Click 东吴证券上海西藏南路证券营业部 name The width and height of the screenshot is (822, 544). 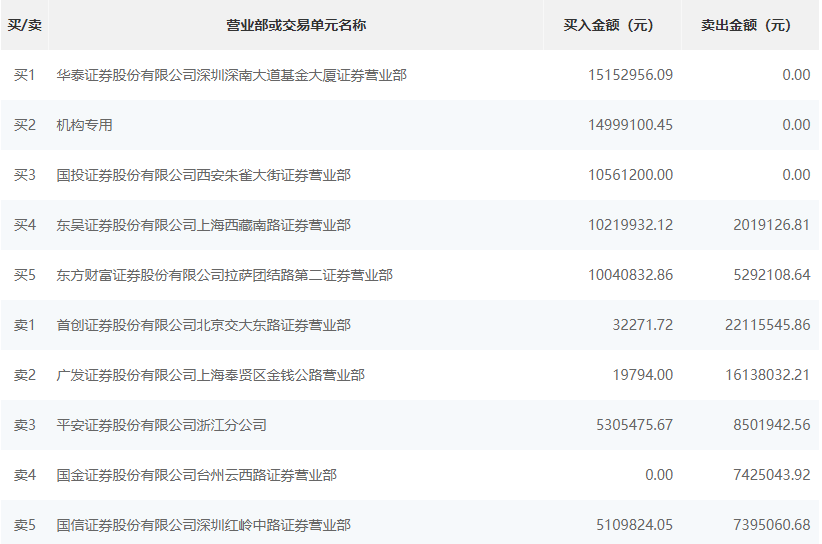point(203,225)
